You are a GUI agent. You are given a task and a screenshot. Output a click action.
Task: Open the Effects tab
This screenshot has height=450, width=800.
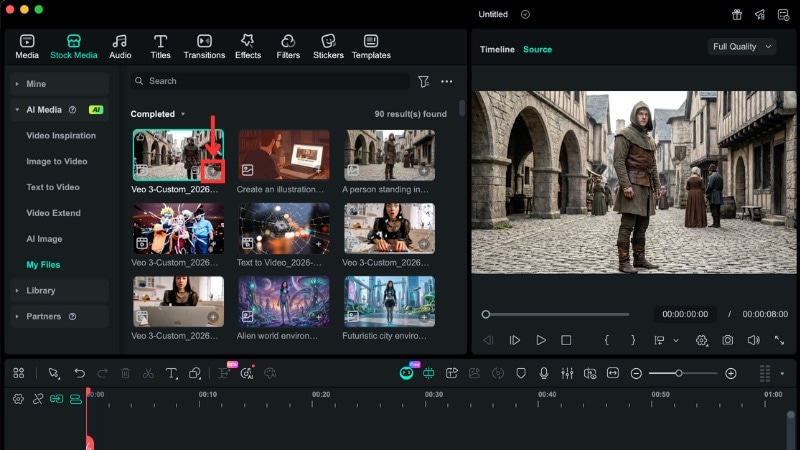click(248, 46)
